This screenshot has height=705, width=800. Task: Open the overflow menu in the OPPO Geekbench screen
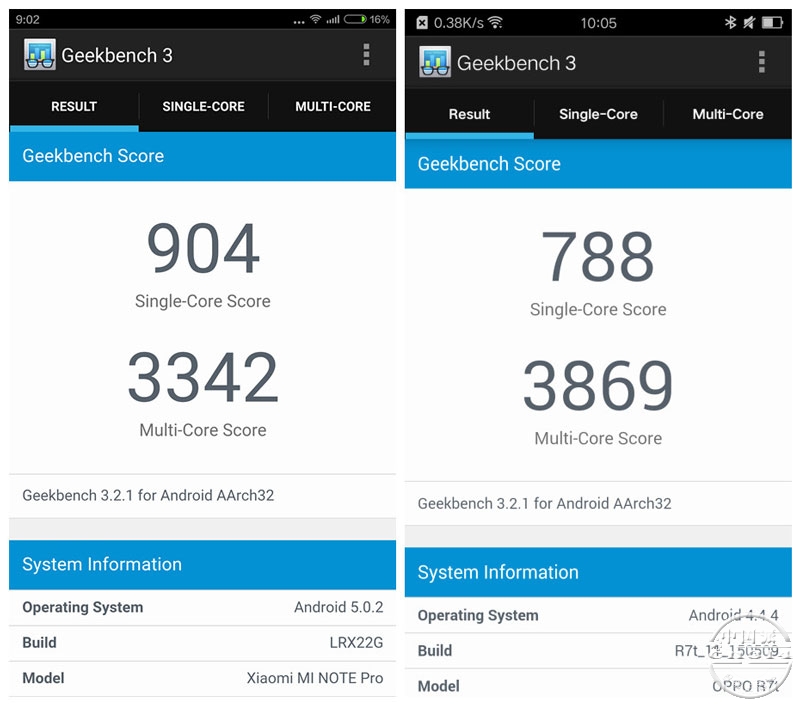[761, 62]
